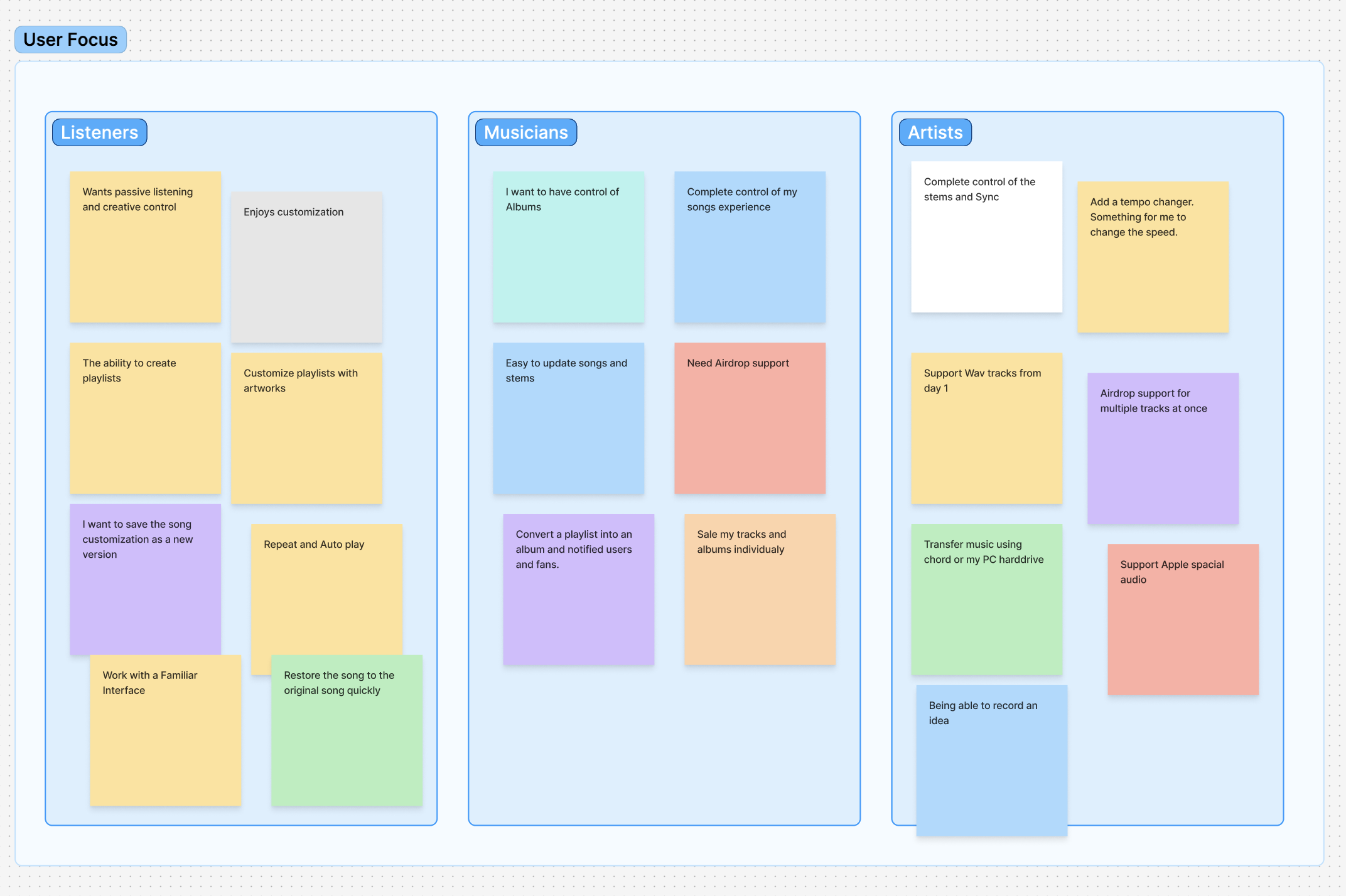The height and width of the screenshot is (896, 1346).
Task: Select 'Support Apple spacial audio' note
Action: [x=1183, y=619]
